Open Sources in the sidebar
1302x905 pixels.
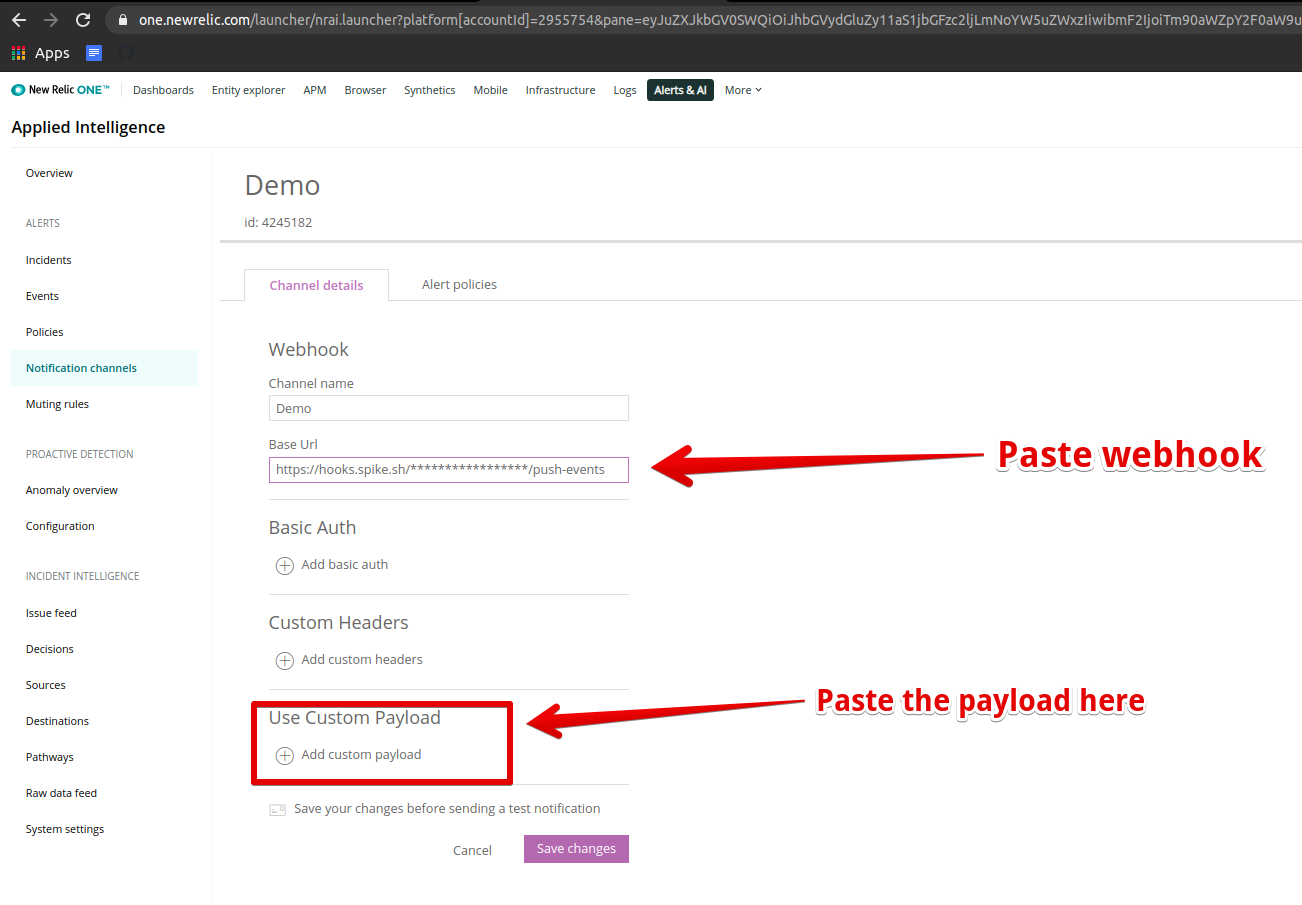46,685
